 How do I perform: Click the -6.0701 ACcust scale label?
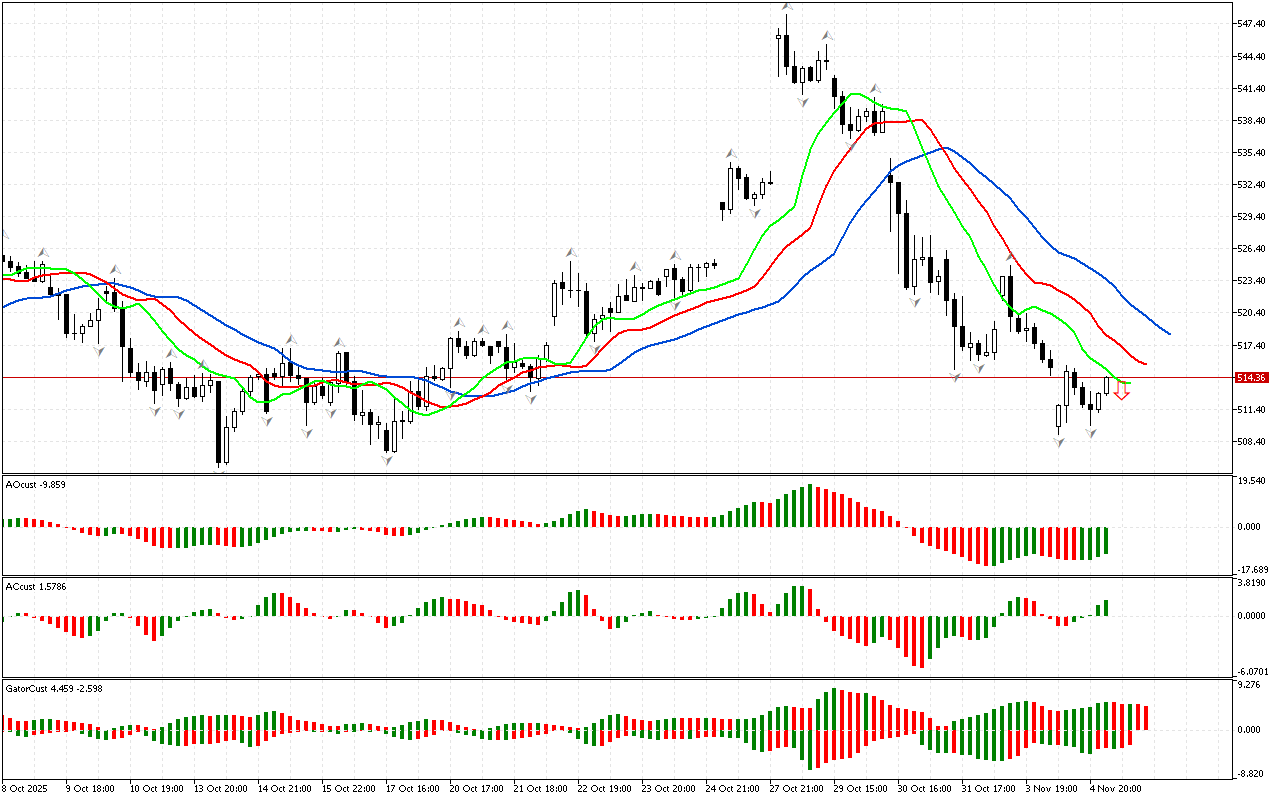pos(1251,672)
